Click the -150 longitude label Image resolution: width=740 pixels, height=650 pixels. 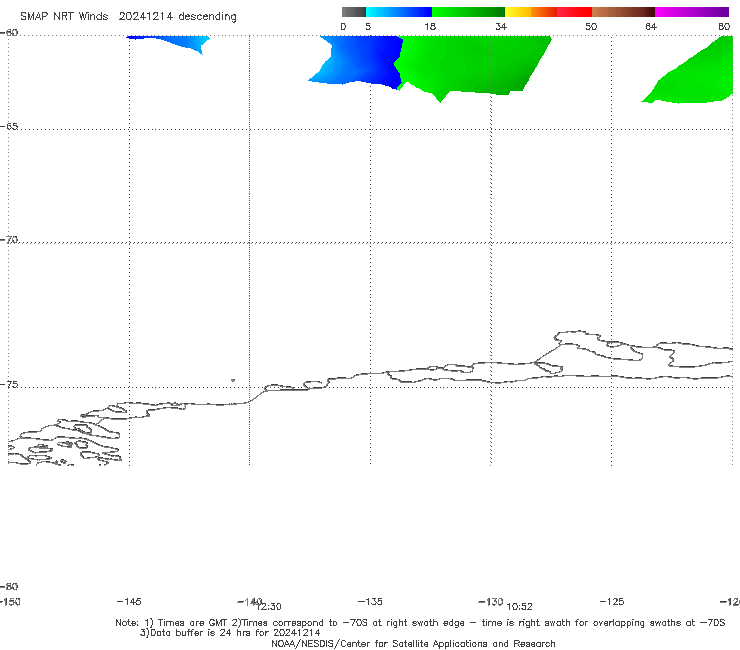10,601
